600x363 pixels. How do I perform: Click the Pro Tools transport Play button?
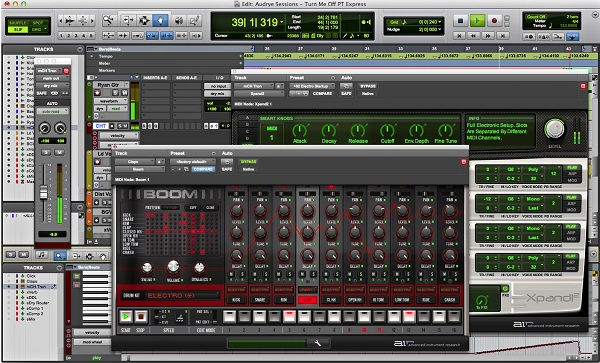(477, 20)
